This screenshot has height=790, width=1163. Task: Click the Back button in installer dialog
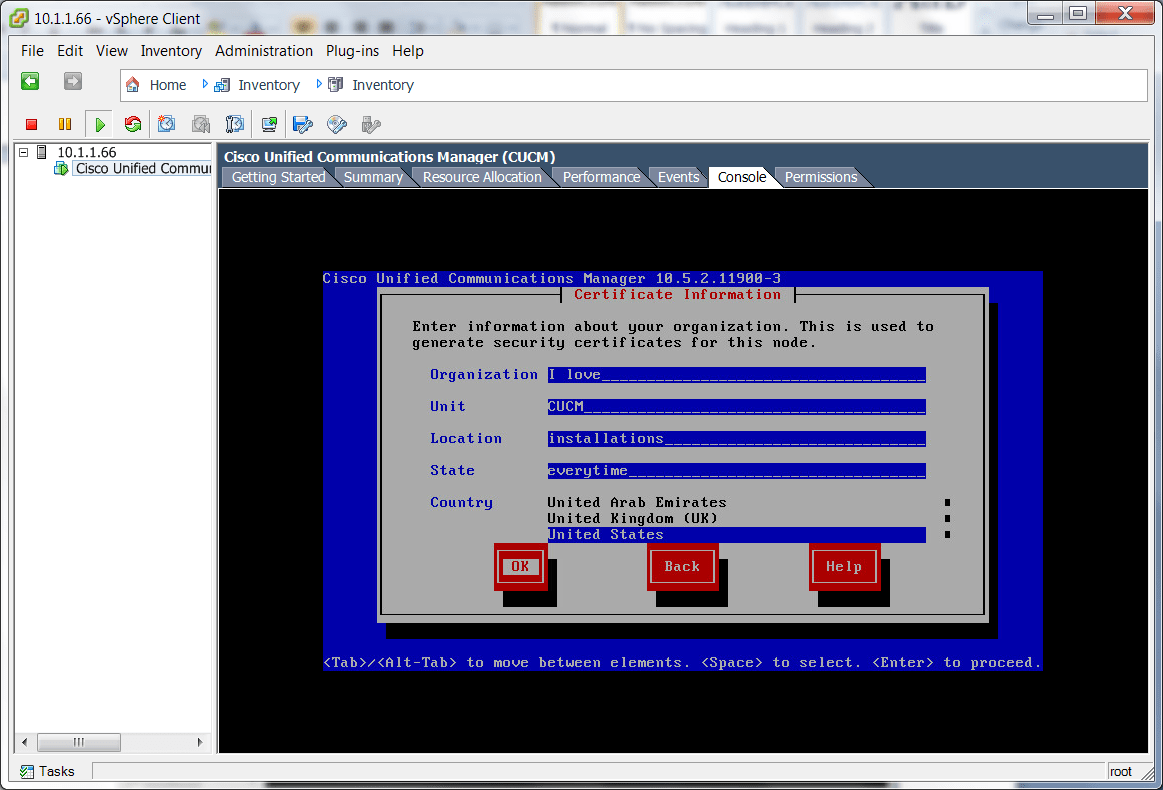click(682, 567)
